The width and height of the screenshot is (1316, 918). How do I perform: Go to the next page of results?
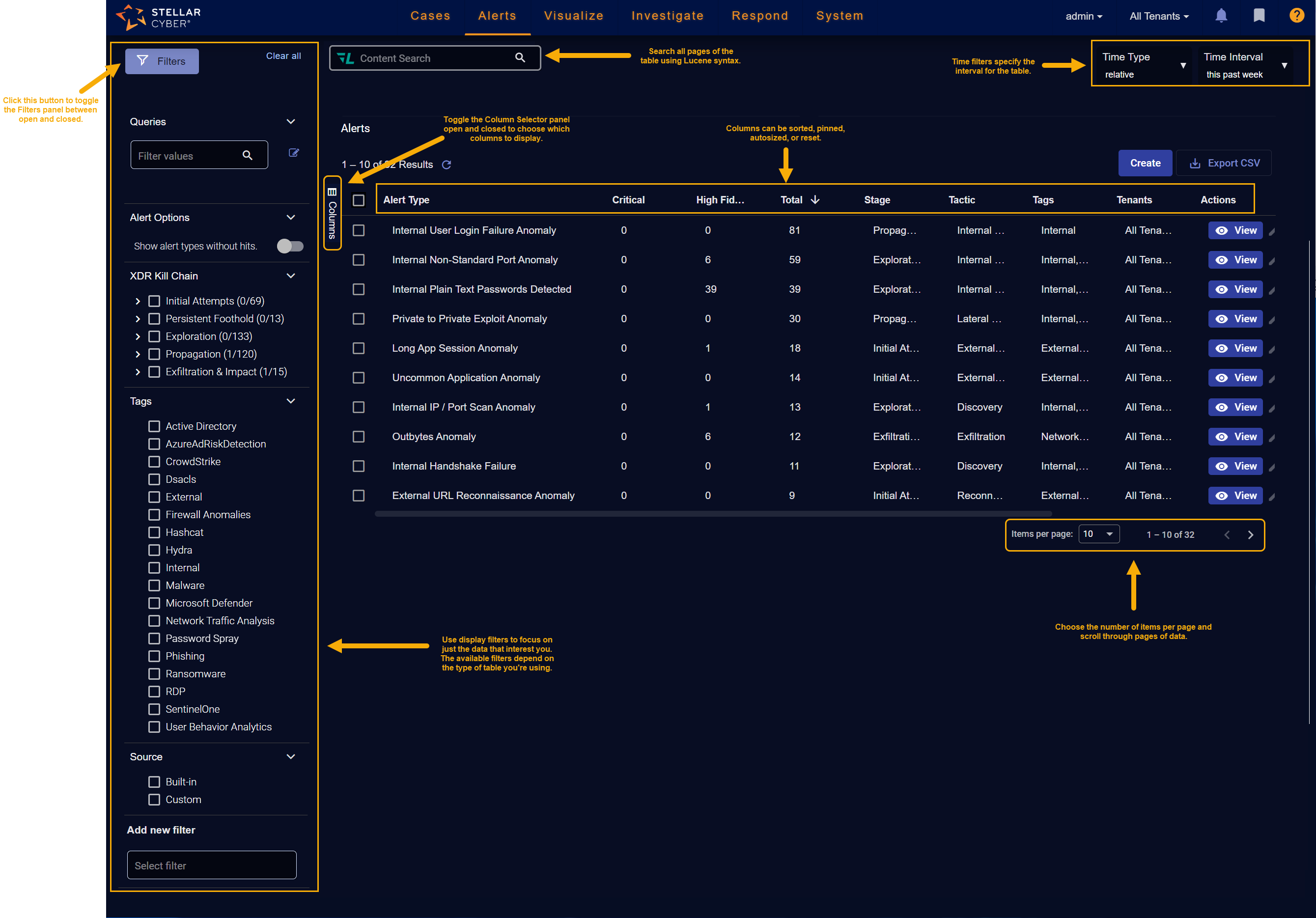point(1250,534)
